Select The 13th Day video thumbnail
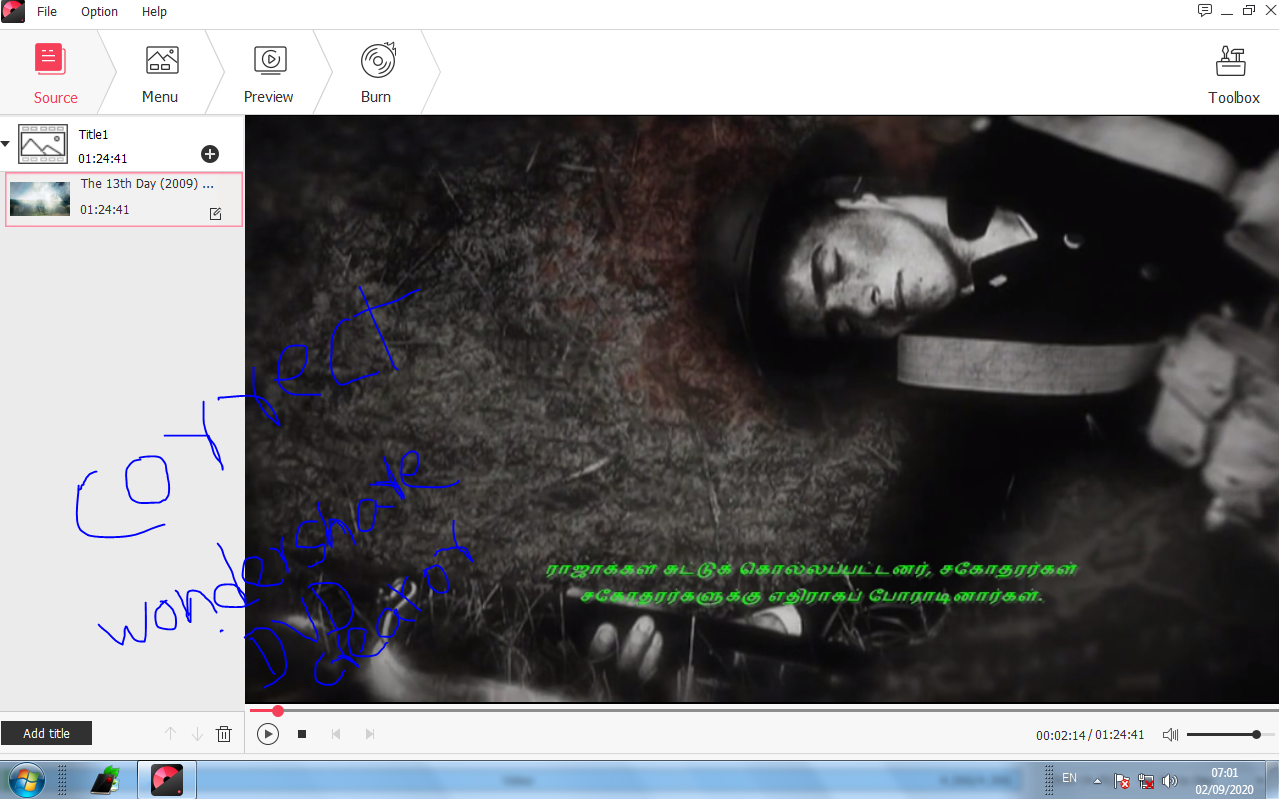The height and width of the screenshot is (799, 1279). tap(40, 199)
